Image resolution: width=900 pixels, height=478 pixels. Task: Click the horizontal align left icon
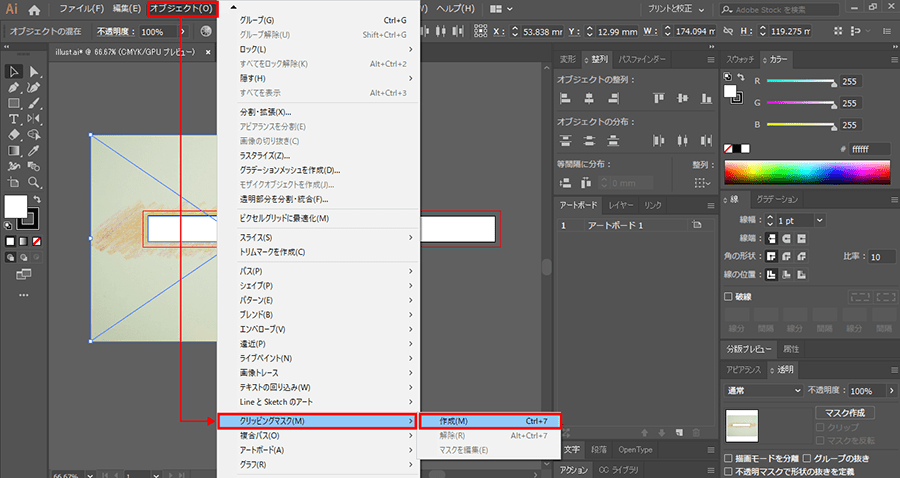coord(566,98)
